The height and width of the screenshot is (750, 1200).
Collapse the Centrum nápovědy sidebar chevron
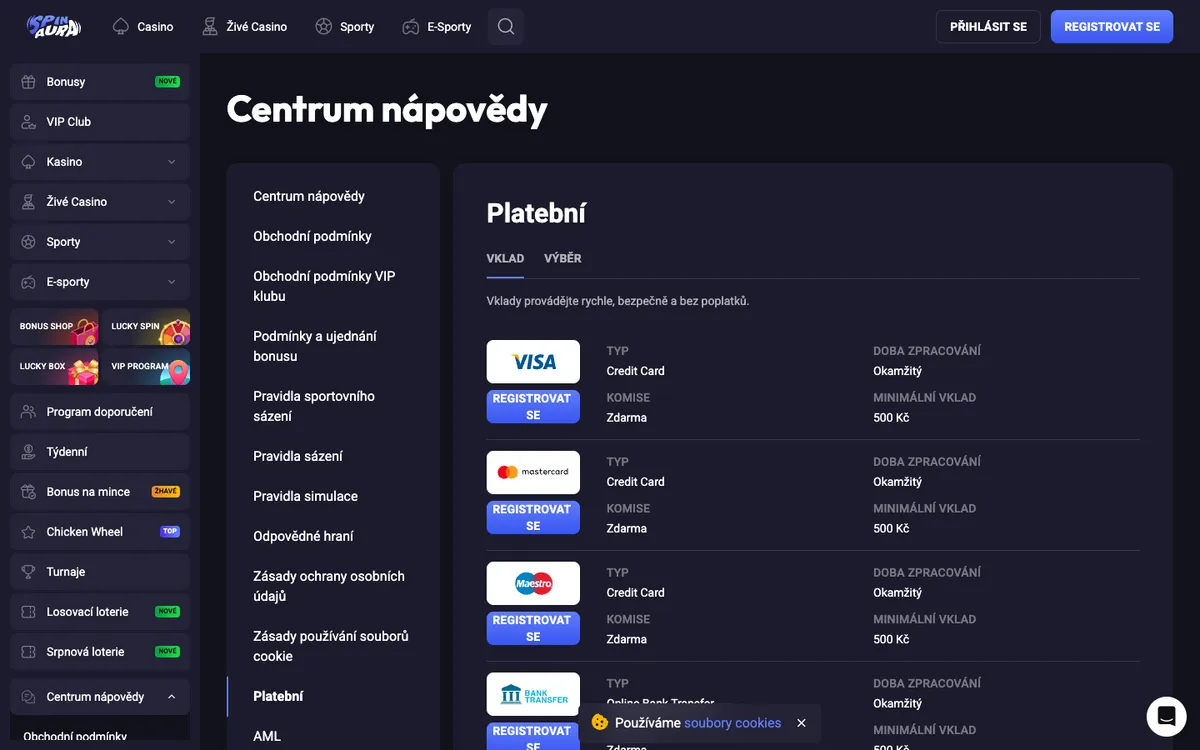(171, 697)
